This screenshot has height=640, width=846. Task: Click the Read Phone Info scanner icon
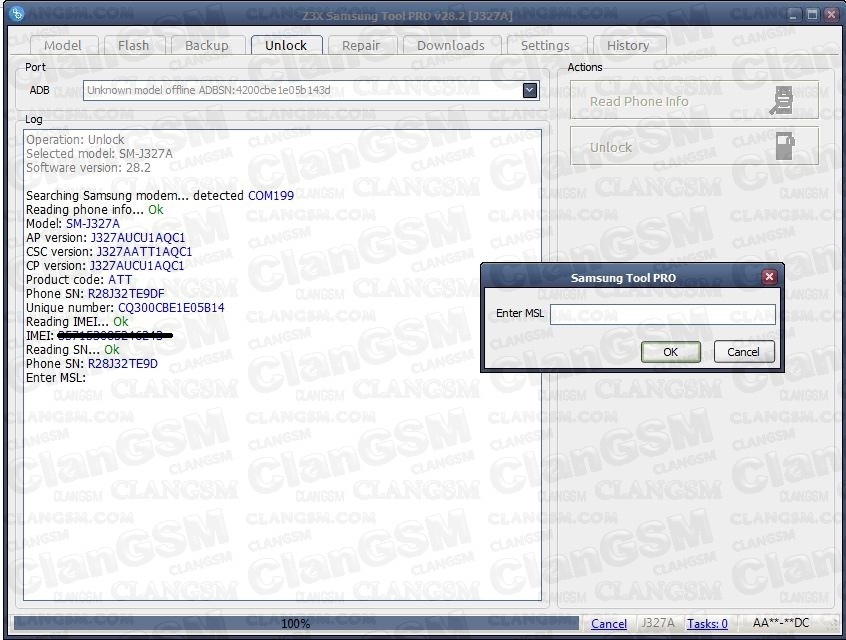pos(782,100)
